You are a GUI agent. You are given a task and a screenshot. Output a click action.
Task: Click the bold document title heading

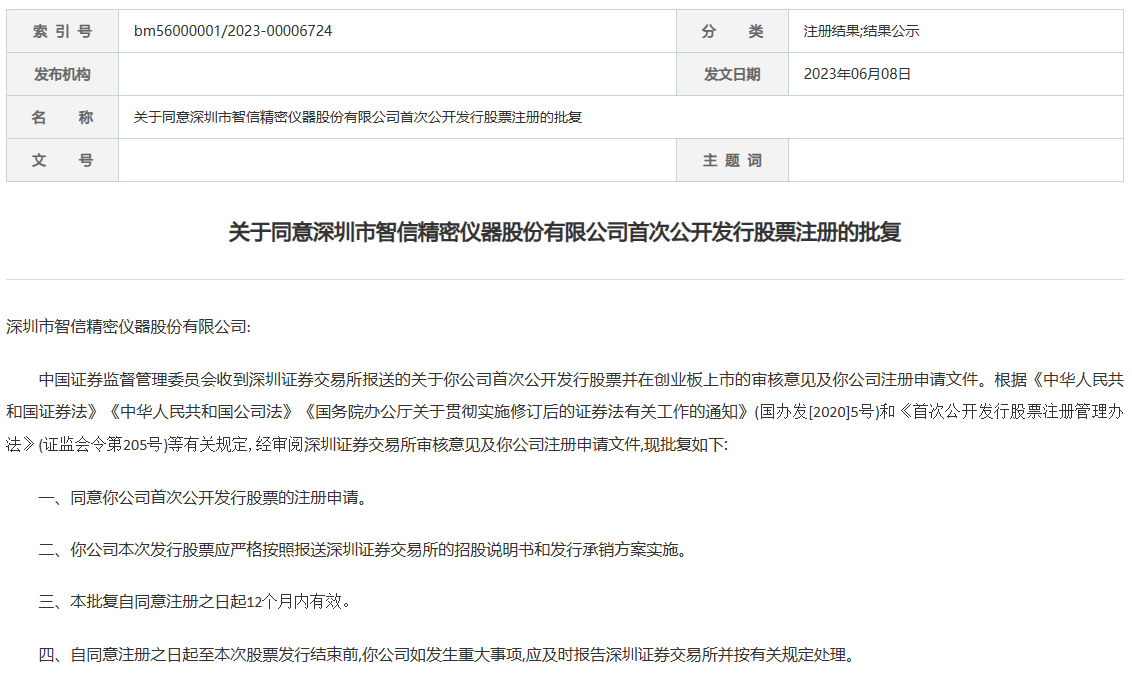point(565,232)
